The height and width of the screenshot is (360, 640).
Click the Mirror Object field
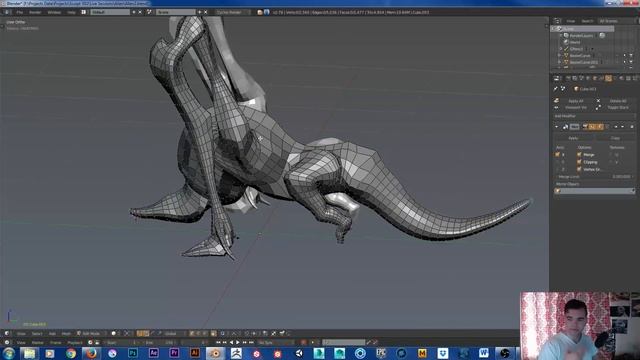pyautogui.click(x=595, y=191)
